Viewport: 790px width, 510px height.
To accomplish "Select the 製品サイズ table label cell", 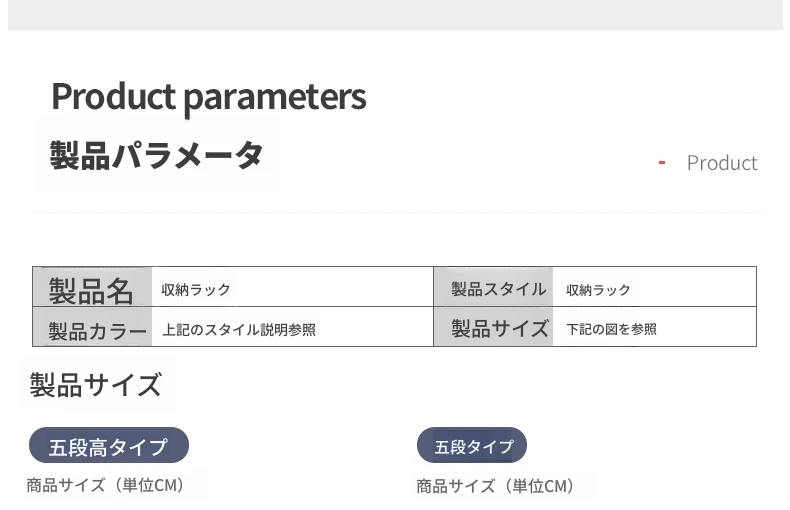I will click(499, 328).
